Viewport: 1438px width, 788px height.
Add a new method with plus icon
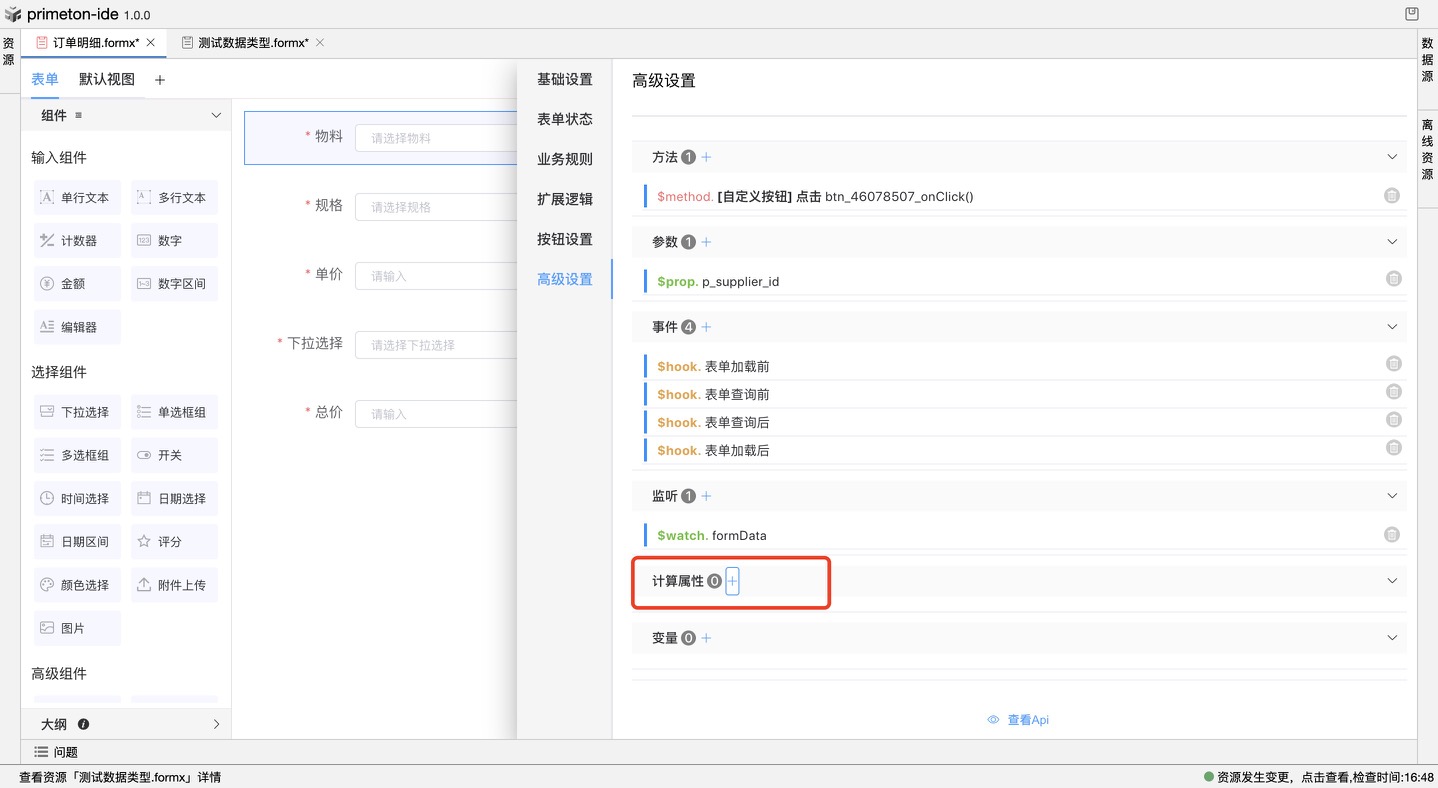(706, 157)
